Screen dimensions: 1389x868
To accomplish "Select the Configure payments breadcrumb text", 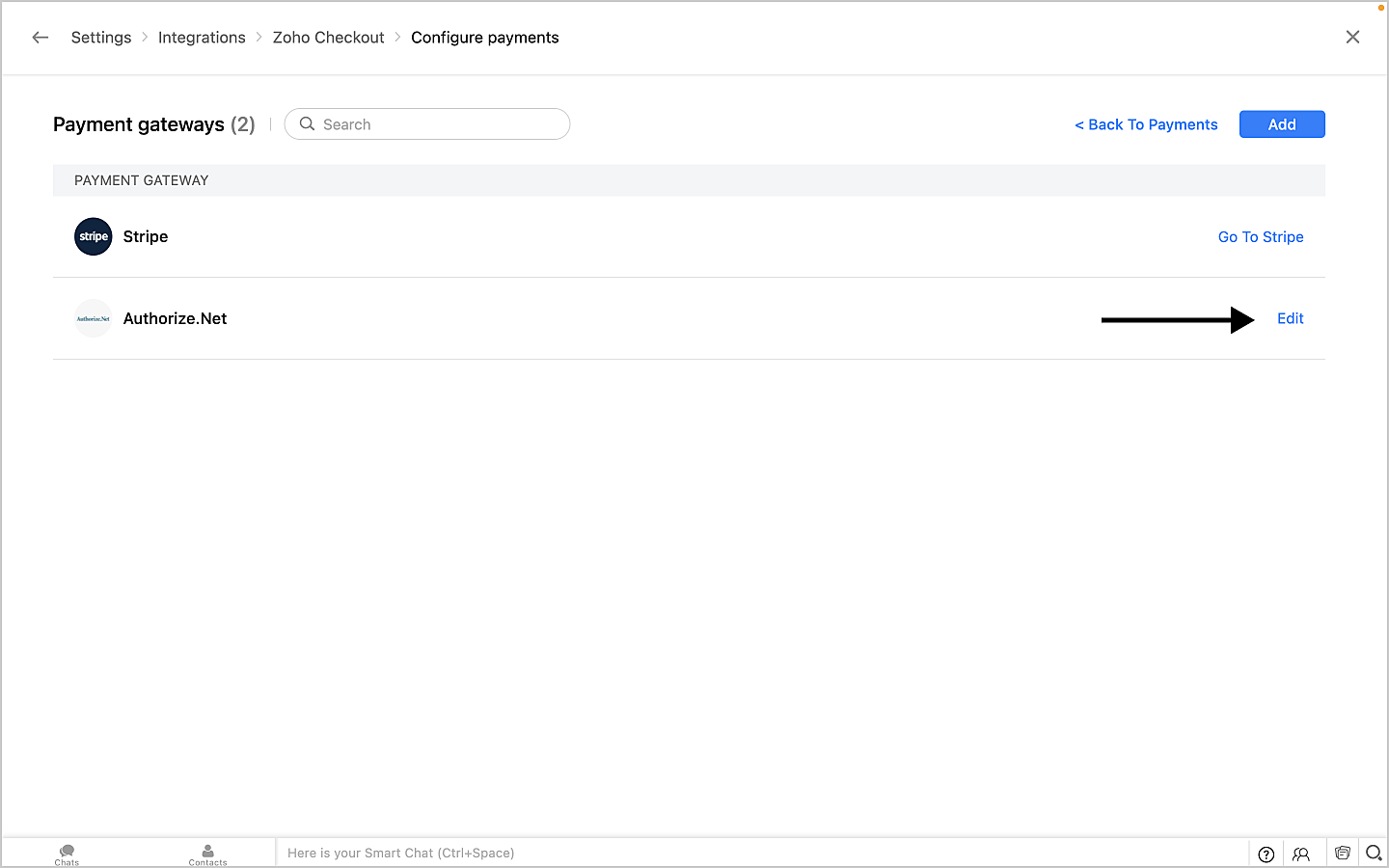I will pyautogui.click(x=485, y=38).
